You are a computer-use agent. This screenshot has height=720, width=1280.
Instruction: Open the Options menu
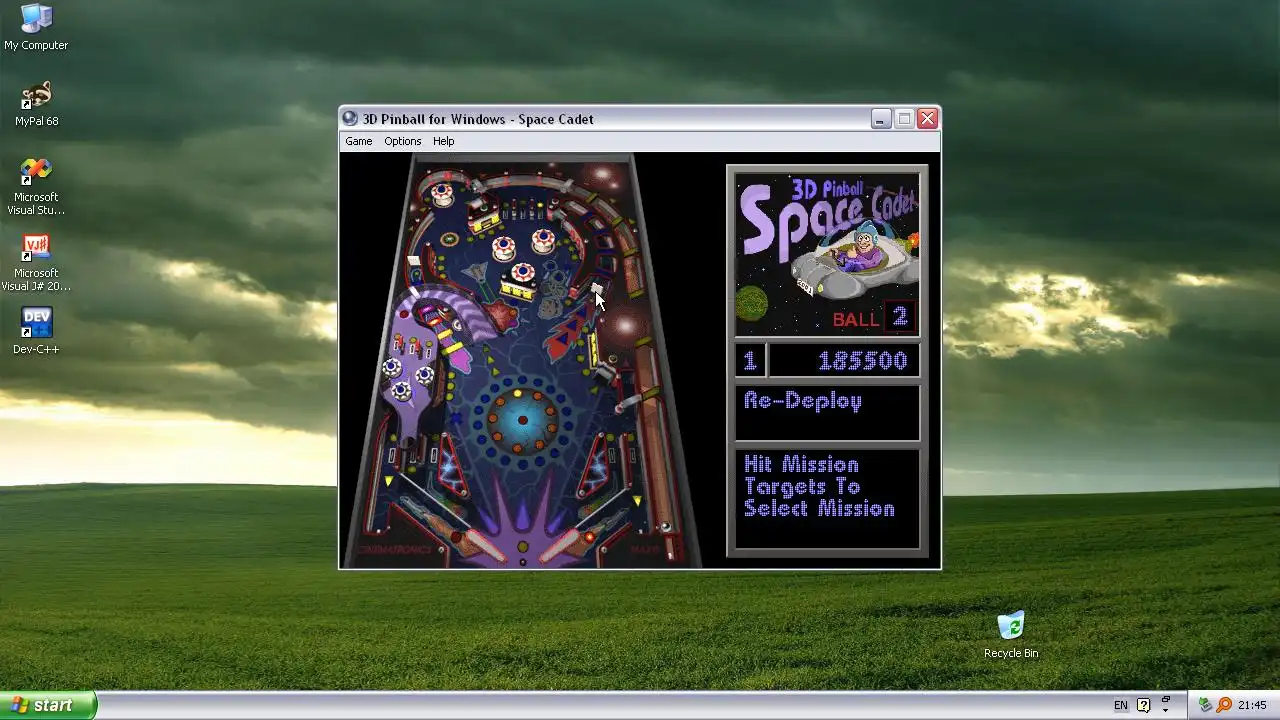(402, 141)
